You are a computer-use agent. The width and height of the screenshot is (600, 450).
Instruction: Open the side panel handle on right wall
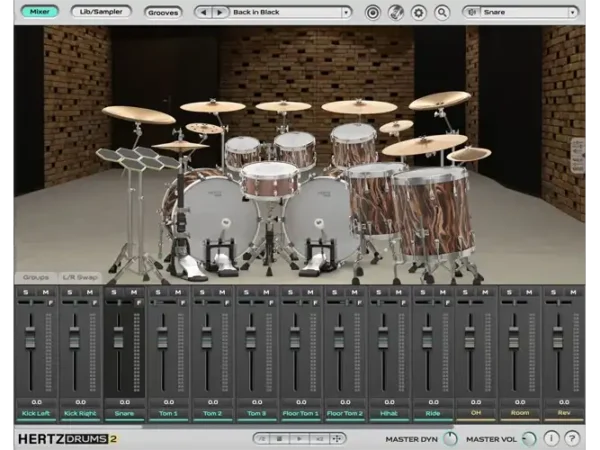(x=577, y=156)
